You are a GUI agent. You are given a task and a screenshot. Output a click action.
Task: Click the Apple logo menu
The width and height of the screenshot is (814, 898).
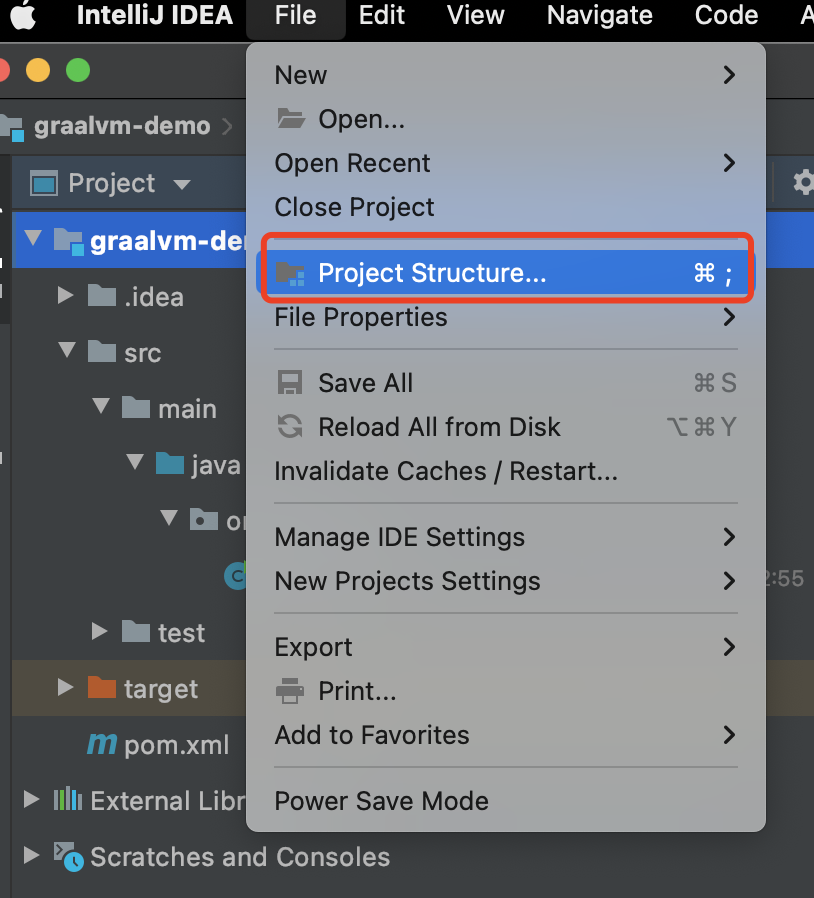23,15
